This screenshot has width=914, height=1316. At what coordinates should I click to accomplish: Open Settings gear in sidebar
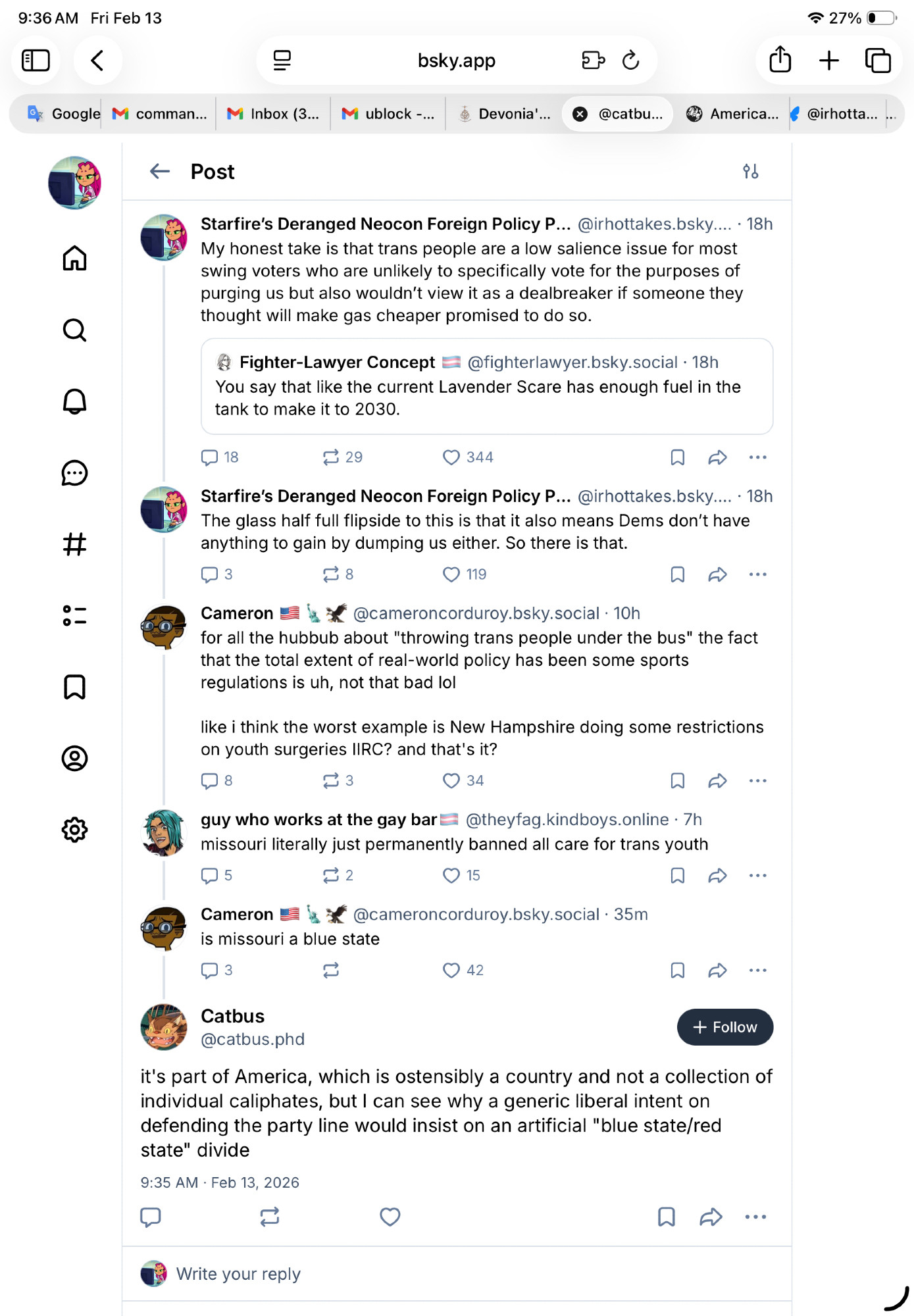pos(74,830)
